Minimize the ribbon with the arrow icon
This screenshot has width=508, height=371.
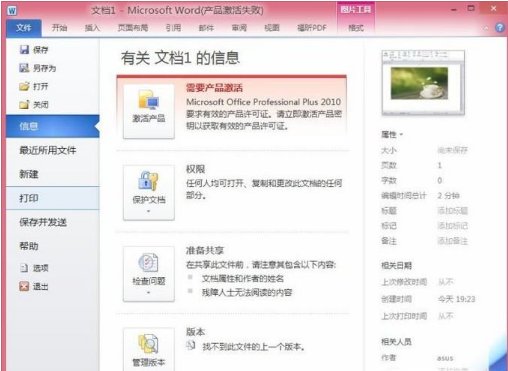pyautogui.click(x=486, y=28)
